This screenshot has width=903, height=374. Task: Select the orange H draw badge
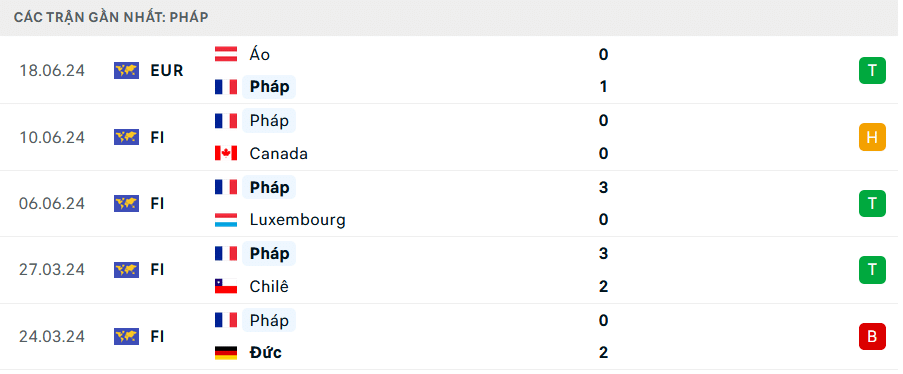[872, 137]
